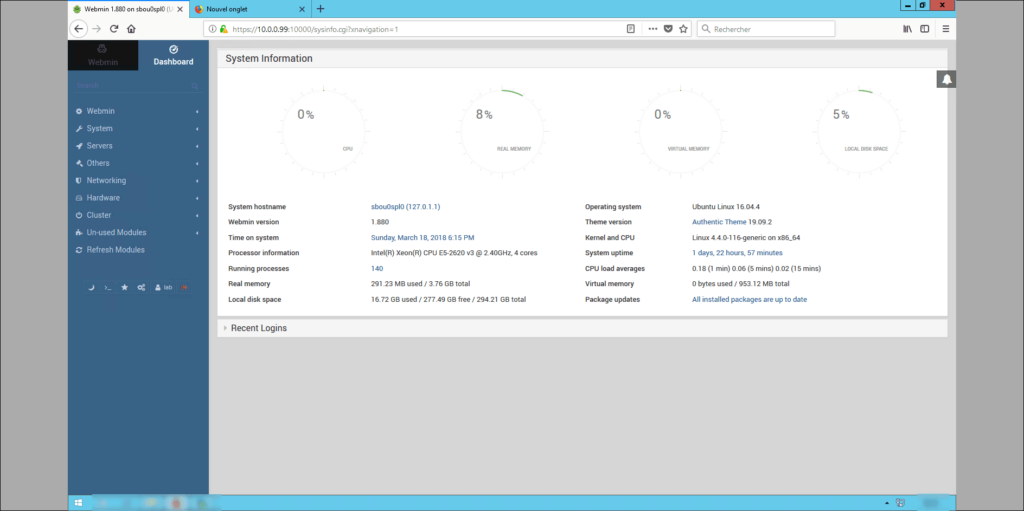
Task: Switch to the 'Nouvel onglet' browser tab
Action: pos(250,9)
